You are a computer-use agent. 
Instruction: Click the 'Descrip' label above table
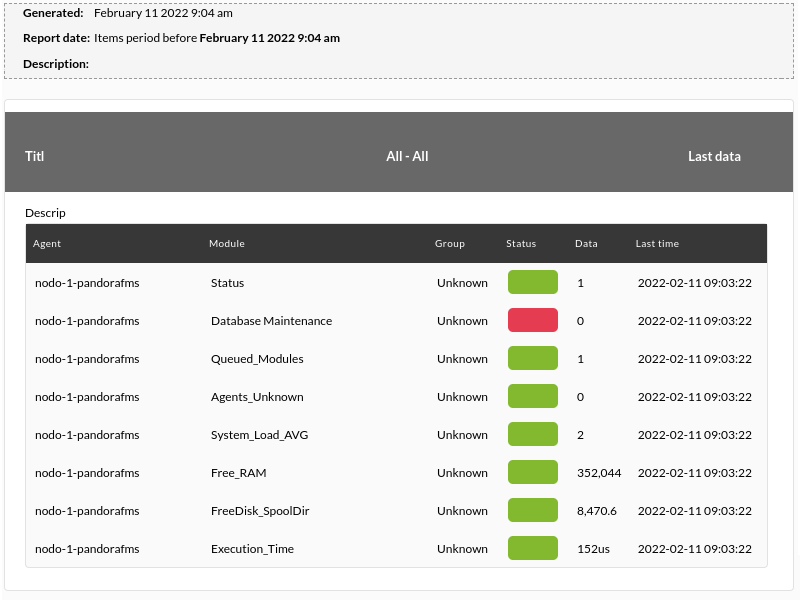45,213
